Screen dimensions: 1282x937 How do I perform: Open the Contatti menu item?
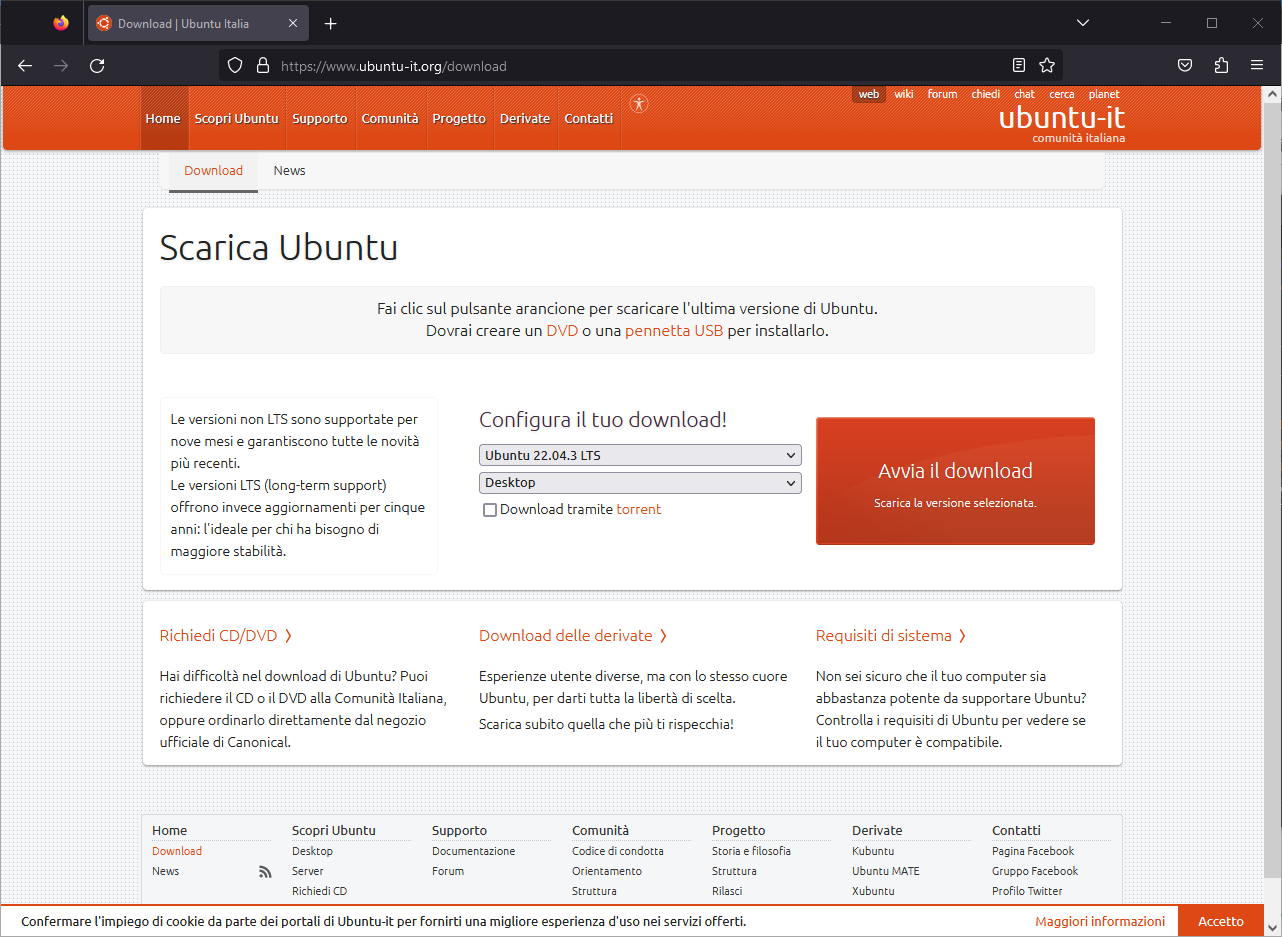click(x=589, y=118)
